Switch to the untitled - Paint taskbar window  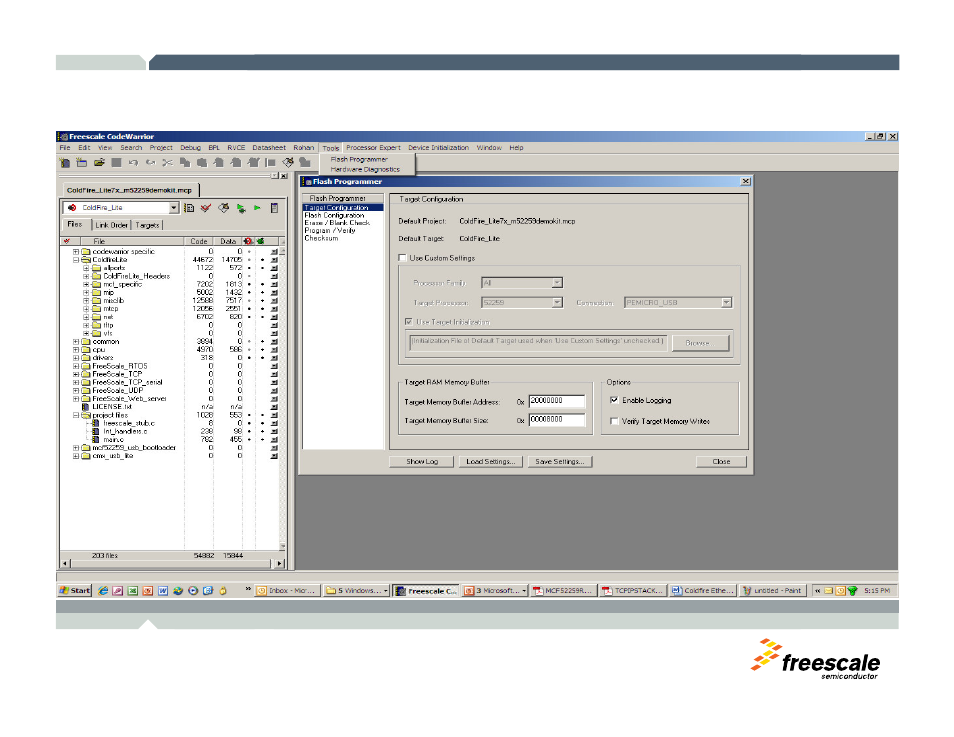[x=773, y=590]
